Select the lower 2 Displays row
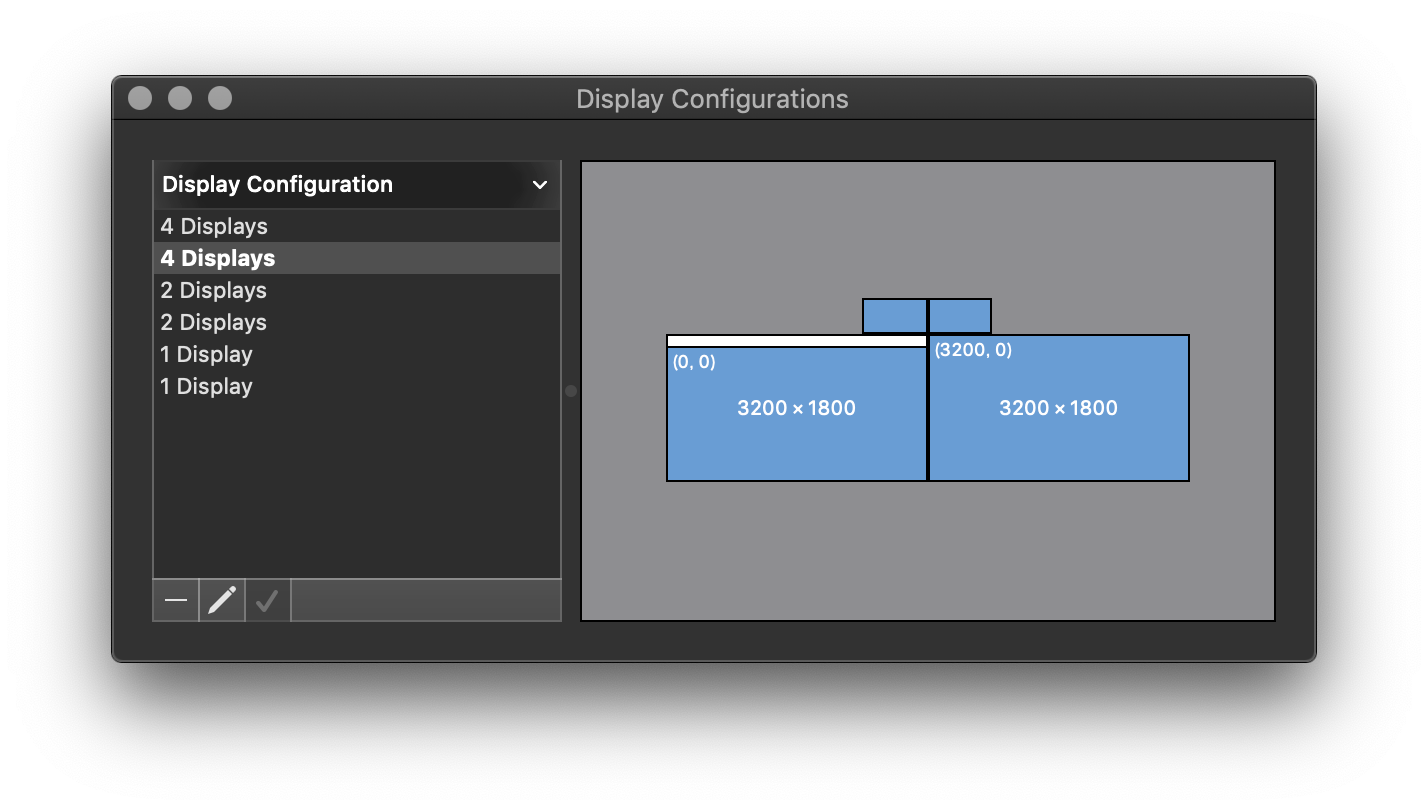Image resolution: width=1428 pixels, height=810 pixels. [x=357, y=322]
